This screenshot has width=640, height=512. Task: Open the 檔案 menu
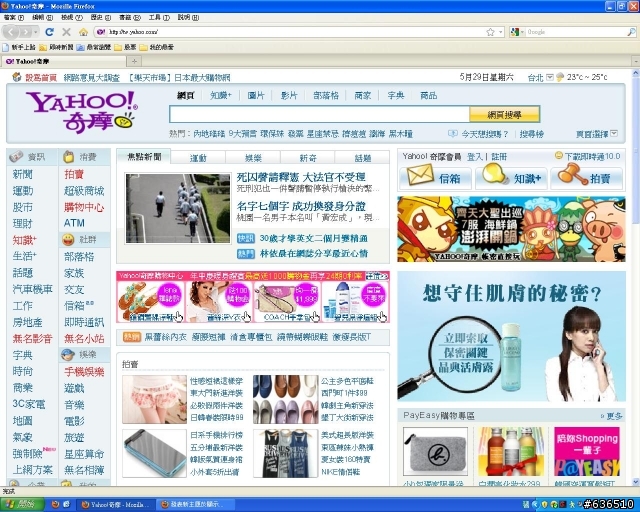(x=14, y=18)
